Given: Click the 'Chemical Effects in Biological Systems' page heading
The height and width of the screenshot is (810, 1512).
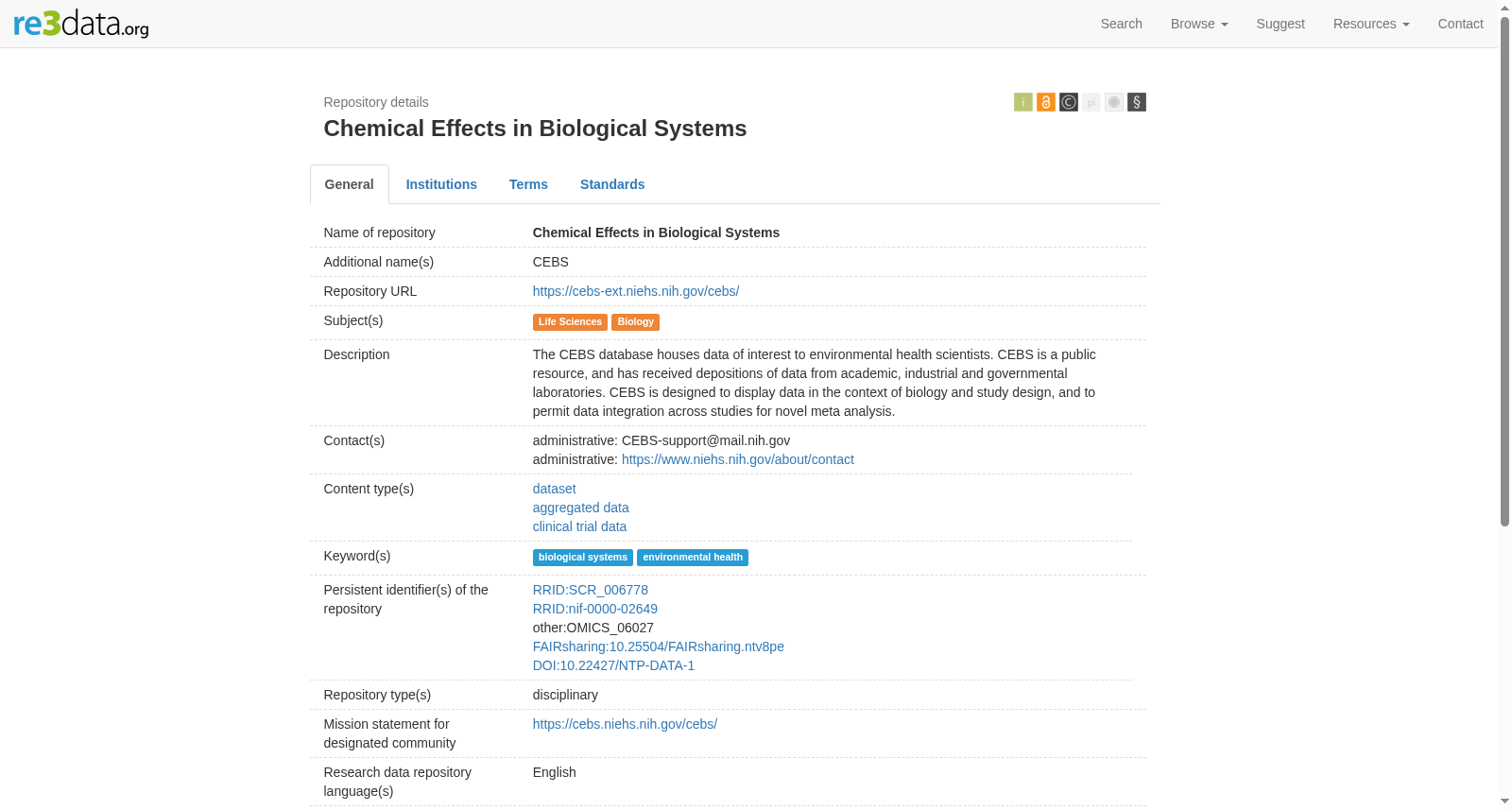Looking at the screenshot, I should [x=535, y=129].
